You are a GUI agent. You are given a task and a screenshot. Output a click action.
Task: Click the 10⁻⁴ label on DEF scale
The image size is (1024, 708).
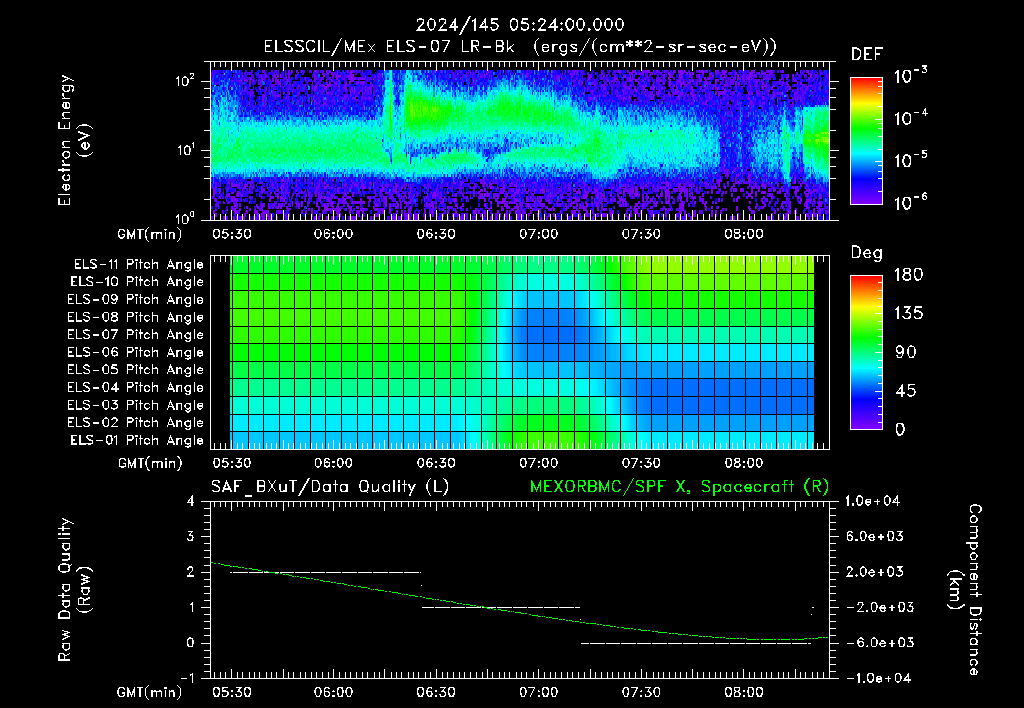(910, 118)
